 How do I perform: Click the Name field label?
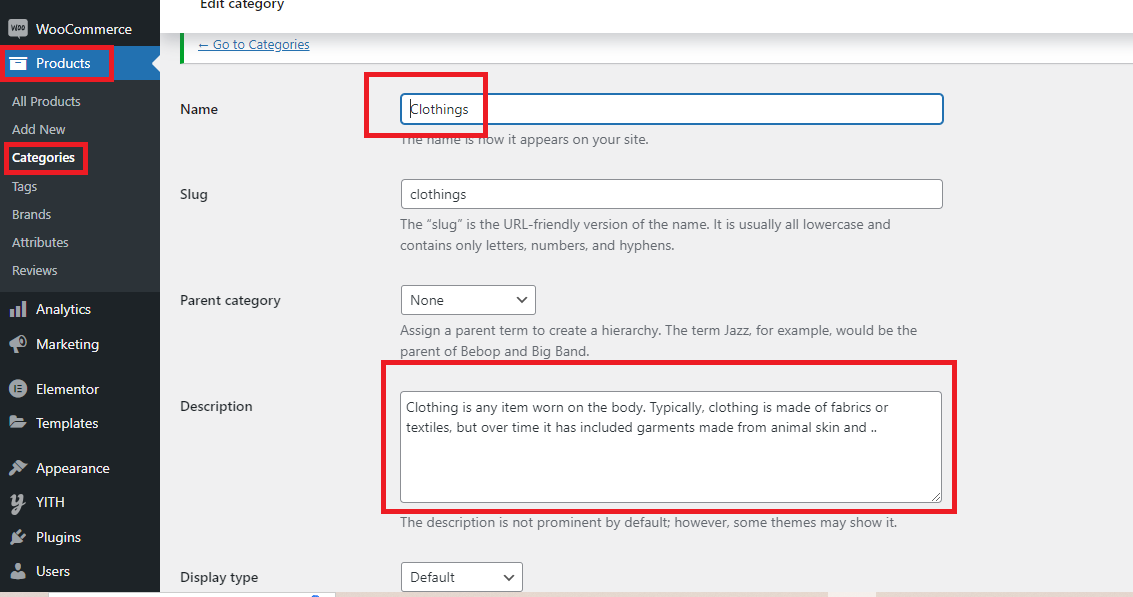click(199, 109)
